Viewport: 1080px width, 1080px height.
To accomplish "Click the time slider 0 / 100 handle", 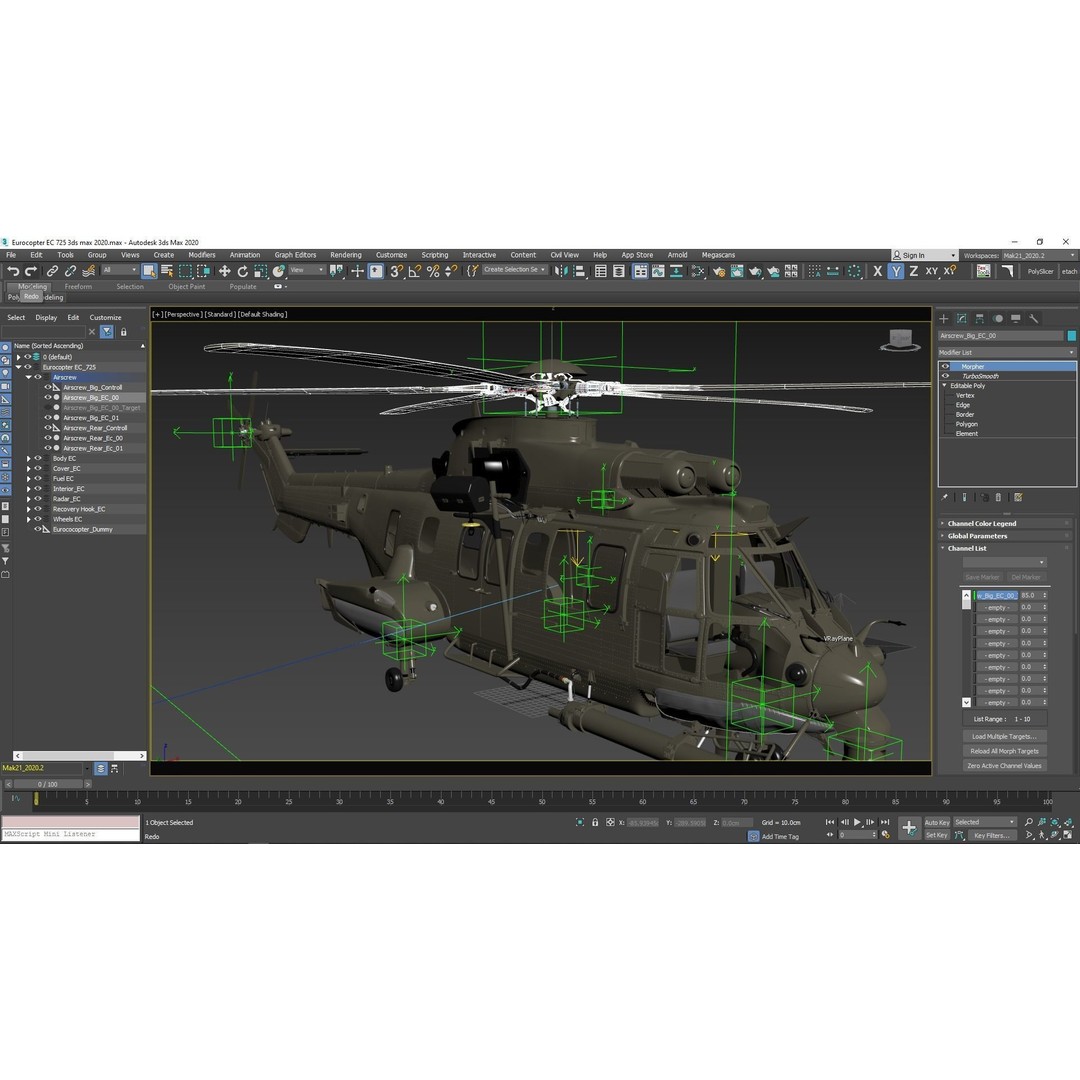I will [x=48, y=784].
